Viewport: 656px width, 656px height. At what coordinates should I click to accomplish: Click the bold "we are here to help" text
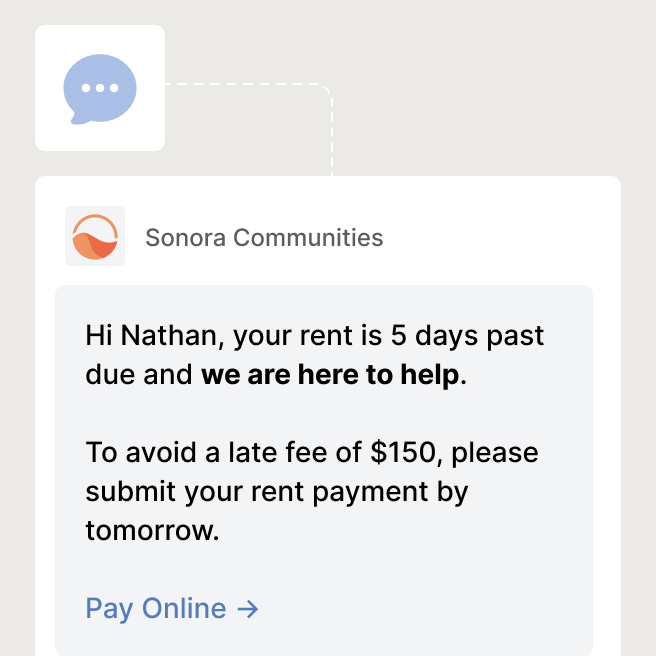tap(330, 374)
